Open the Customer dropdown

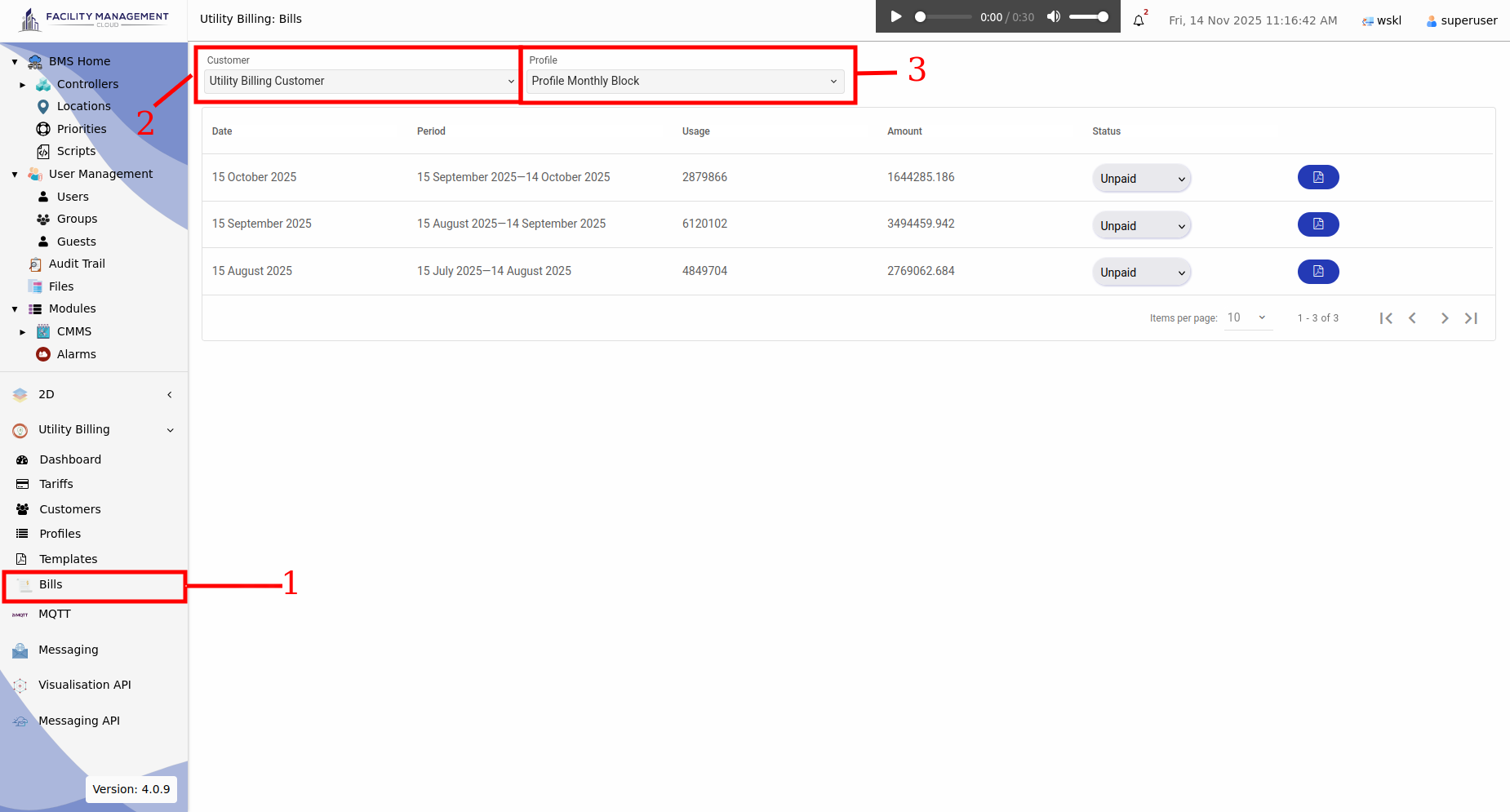click(x=361, y=81)
